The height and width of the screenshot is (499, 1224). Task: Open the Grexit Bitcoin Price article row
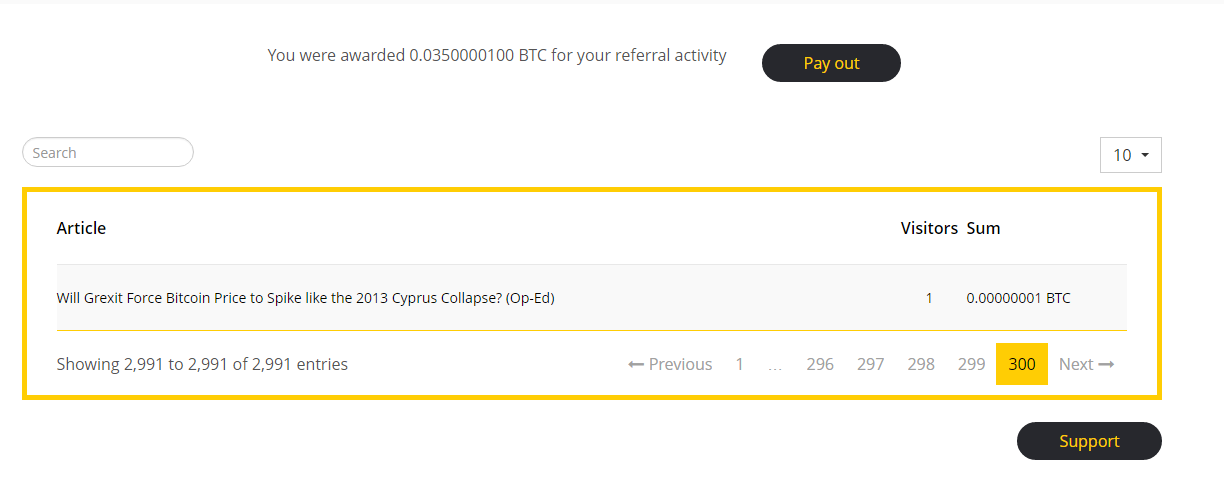coord(305,298)
